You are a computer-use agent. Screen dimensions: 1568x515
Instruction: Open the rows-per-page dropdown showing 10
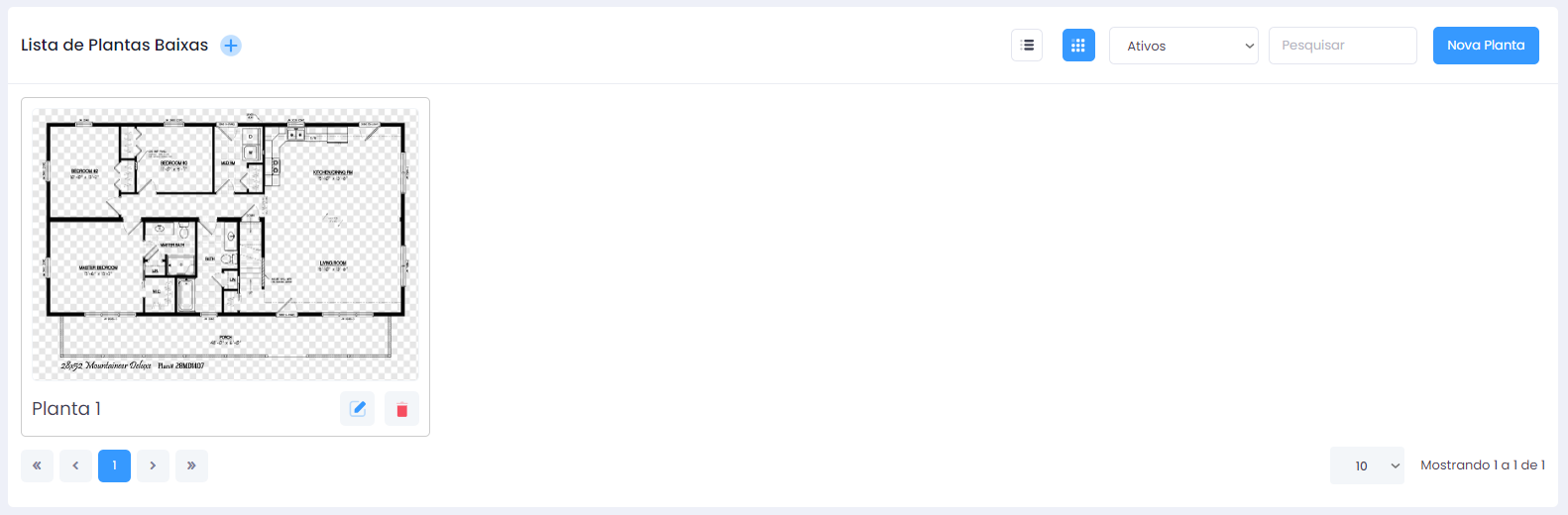1367,465
